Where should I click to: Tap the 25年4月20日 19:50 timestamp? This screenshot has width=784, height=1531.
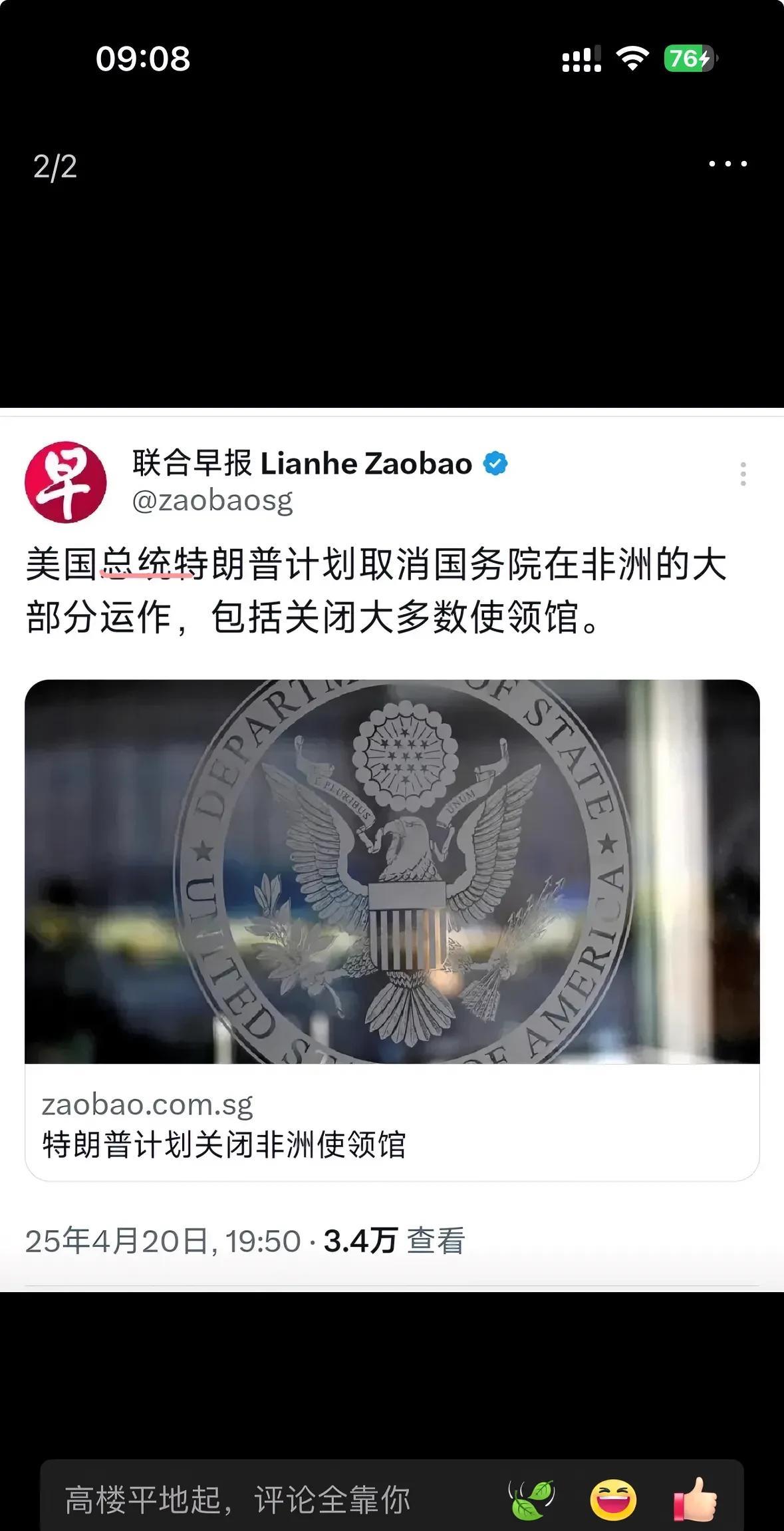coord(163,1241)
